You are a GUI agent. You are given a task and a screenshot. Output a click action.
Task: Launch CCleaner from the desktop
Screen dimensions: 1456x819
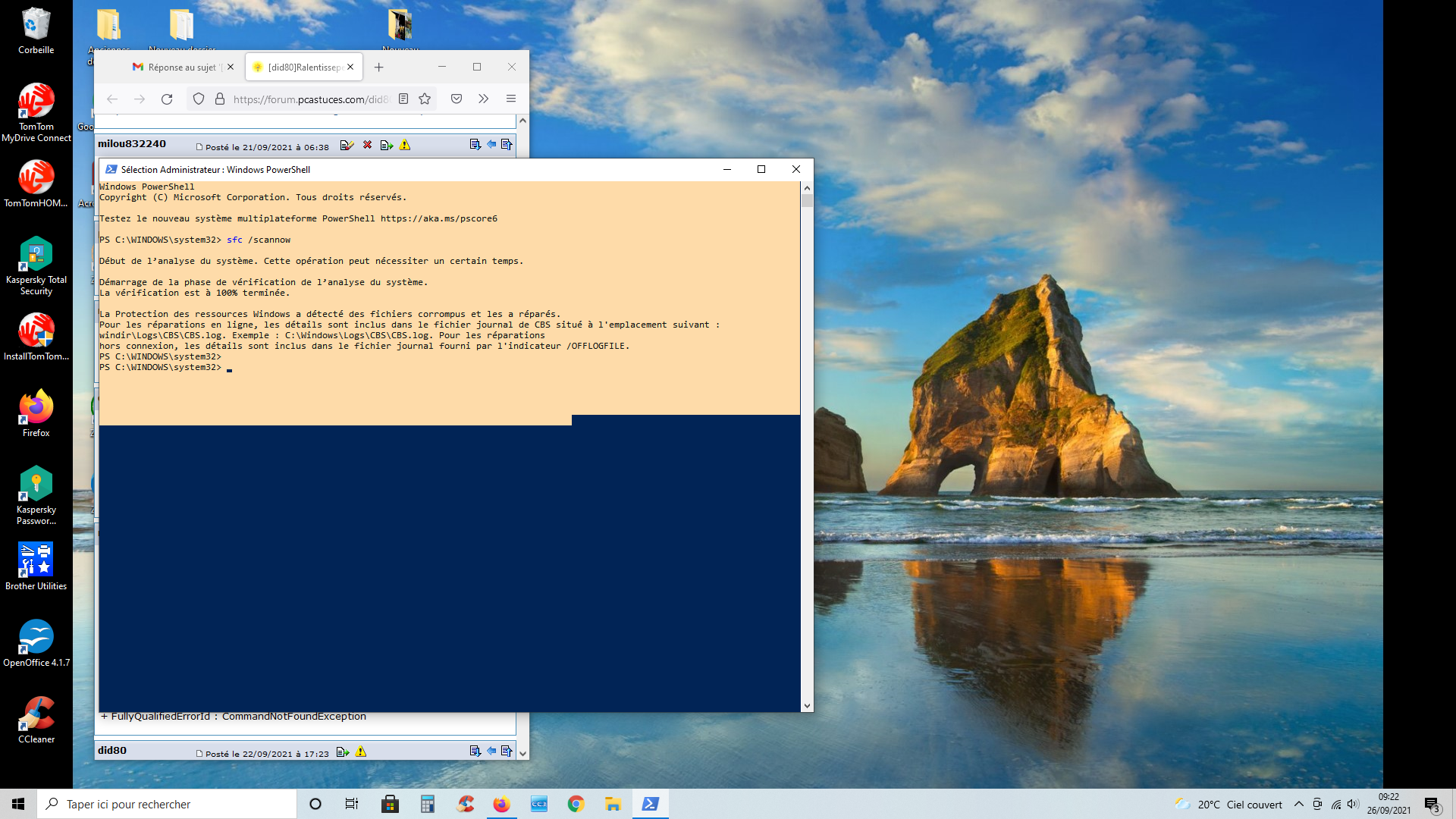tap(36, 720)
